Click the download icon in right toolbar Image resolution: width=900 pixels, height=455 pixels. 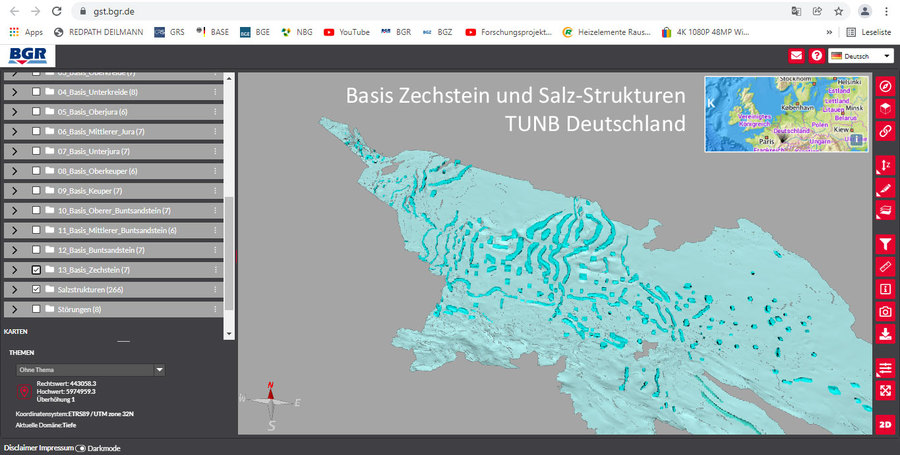885,334
